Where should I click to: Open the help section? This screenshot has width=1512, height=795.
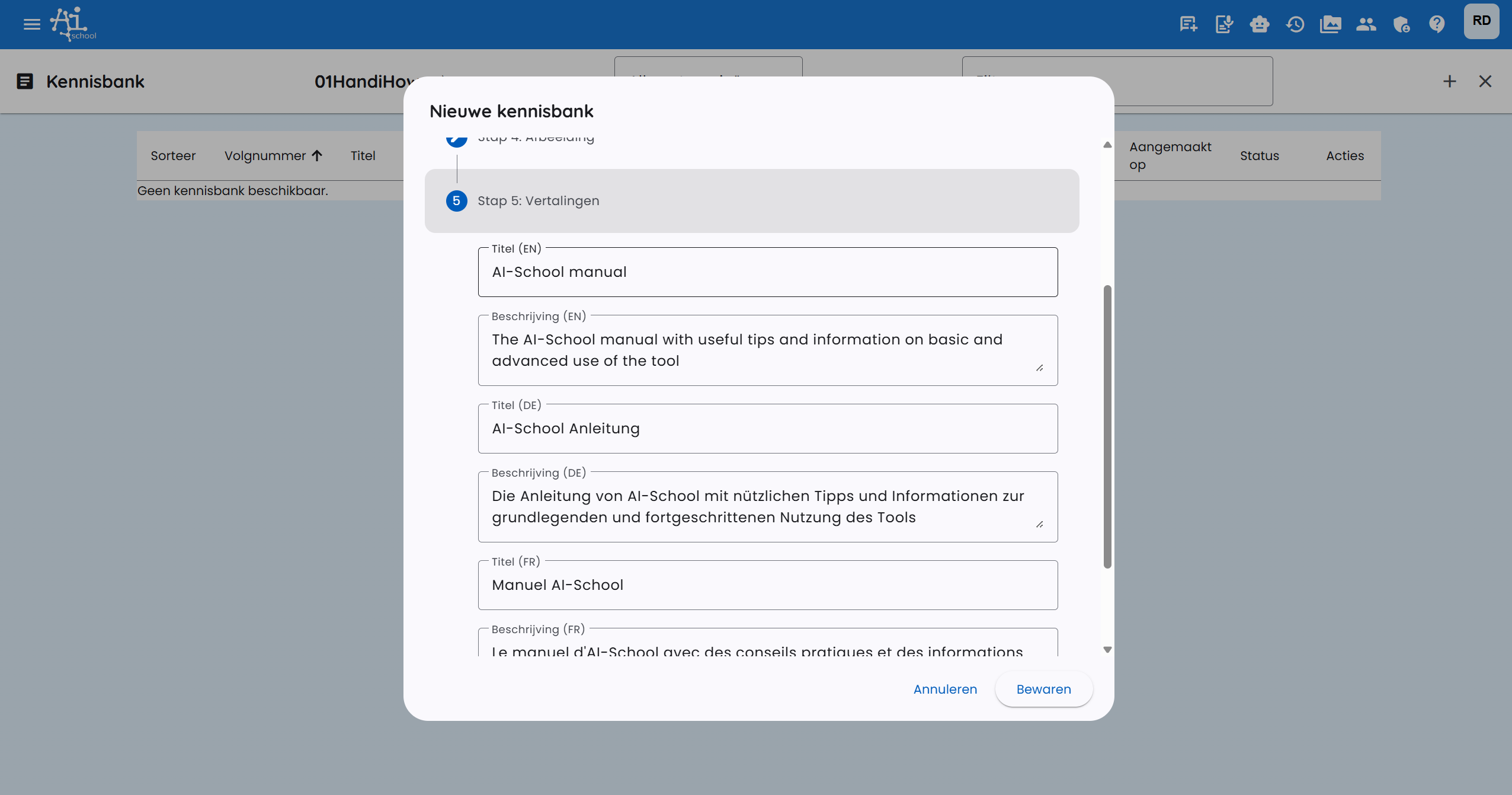click(x=1437, y=24)
